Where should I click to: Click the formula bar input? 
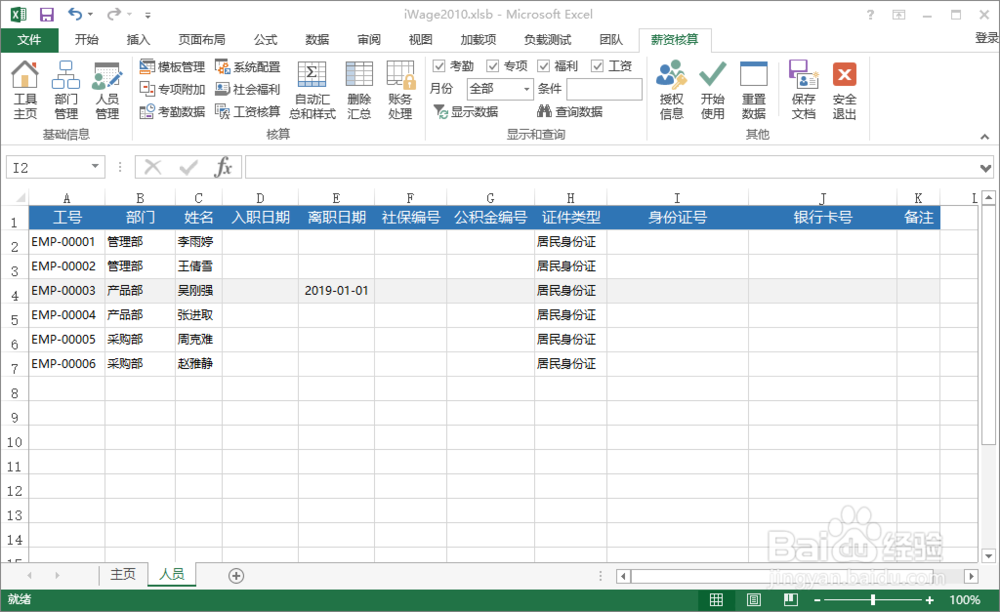click(611, 168)
